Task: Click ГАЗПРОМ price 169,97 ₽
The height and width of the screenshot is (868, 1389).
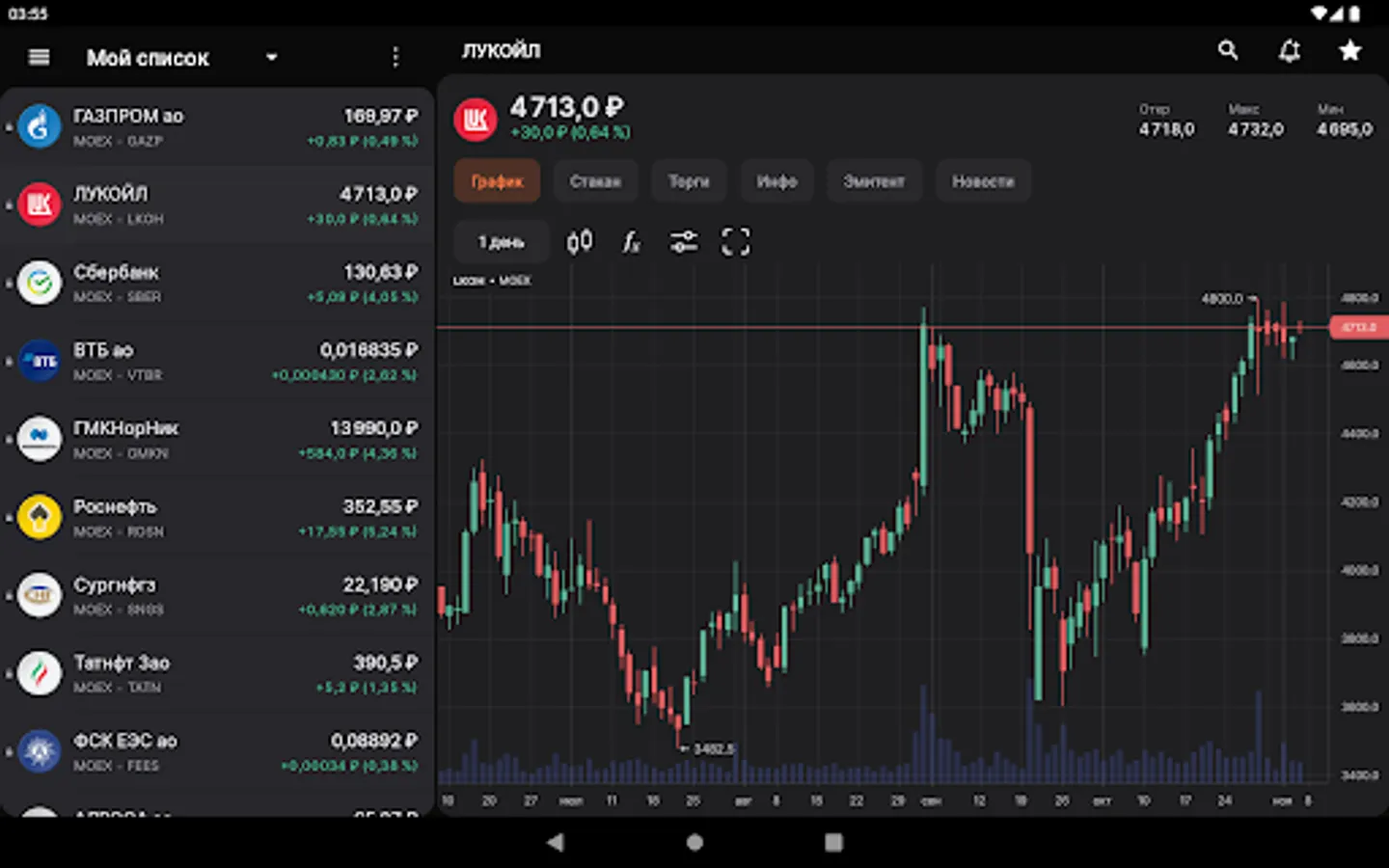Action: tap(381, 116)
